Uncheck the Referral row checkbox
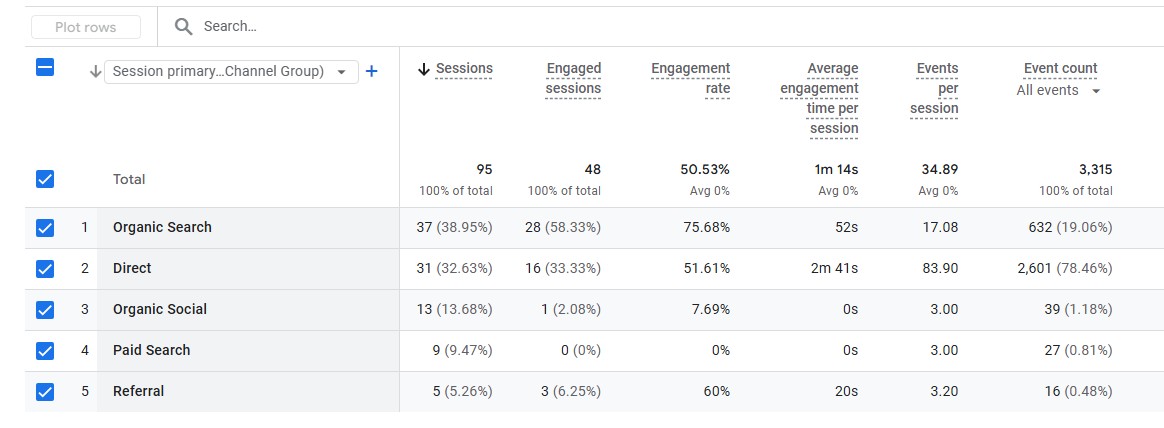 45,391
